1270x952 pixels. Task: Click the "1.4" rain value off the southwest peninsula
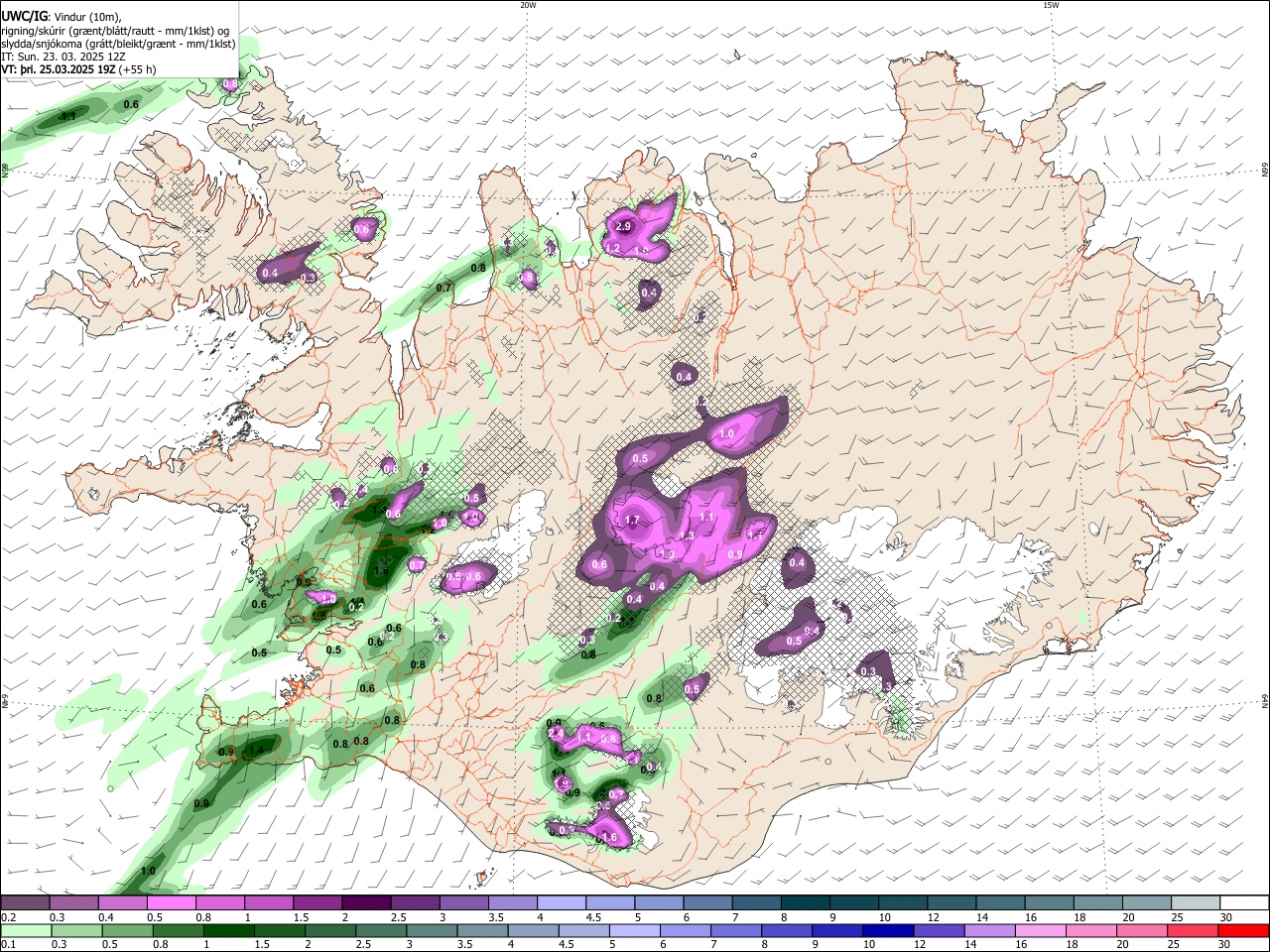point(256,751)
